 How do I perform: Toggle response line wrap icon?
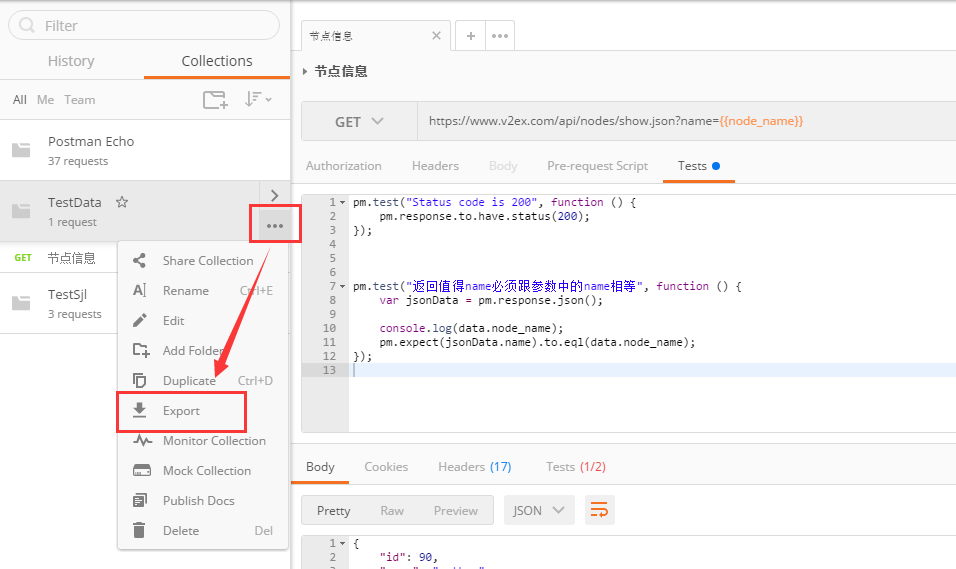coord(599,510)
